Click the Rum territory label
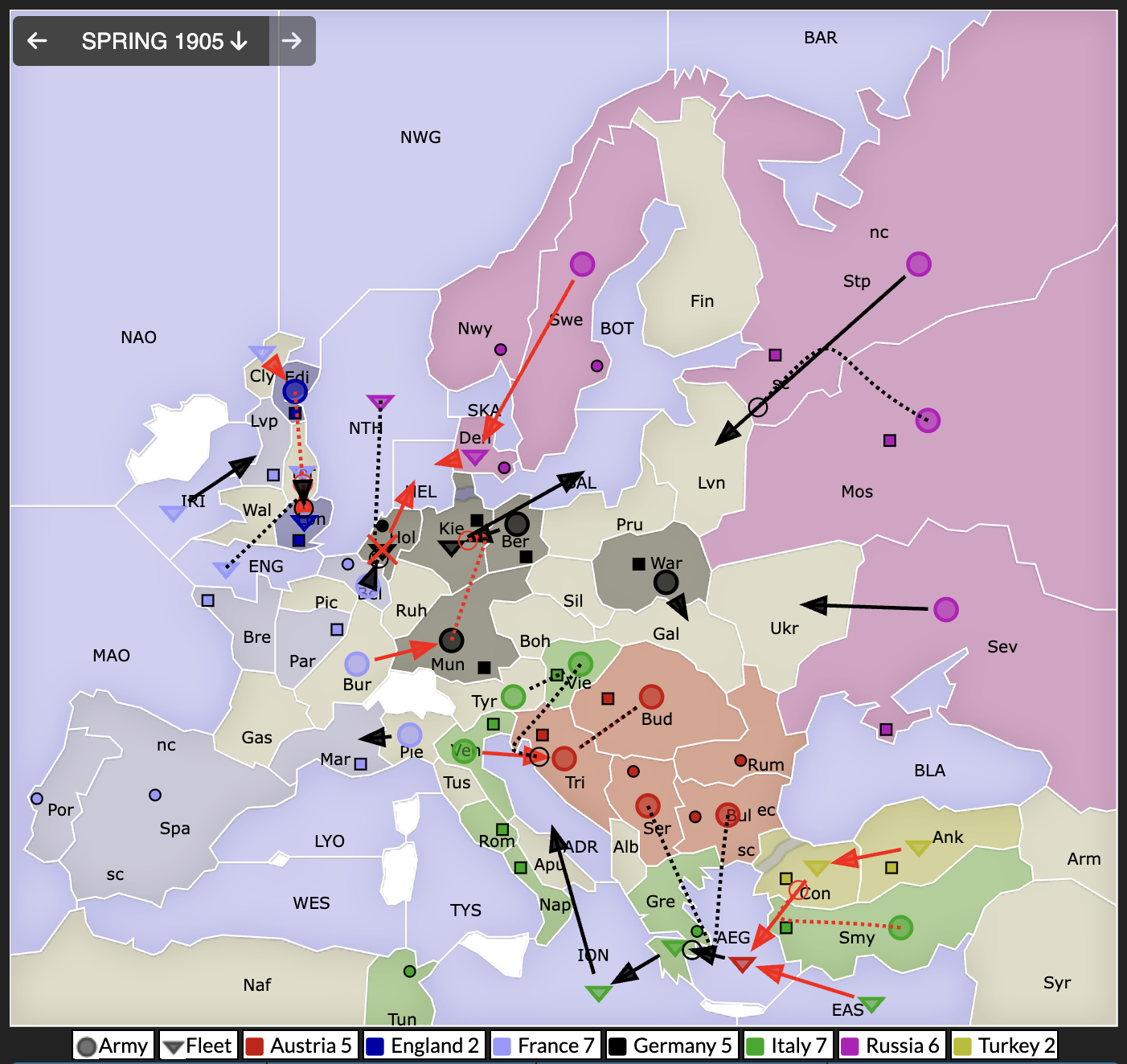Viewport: 1127px width, 1064px height. point(765,765)
